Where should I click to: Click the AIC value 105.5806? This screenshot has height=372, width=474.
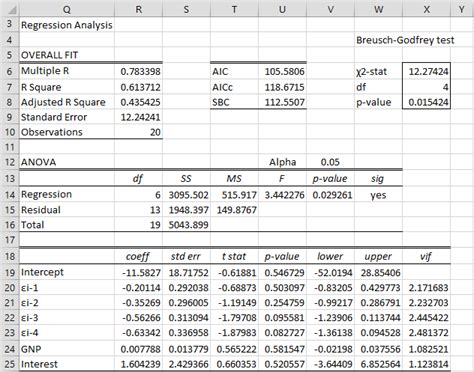[282, 71]
